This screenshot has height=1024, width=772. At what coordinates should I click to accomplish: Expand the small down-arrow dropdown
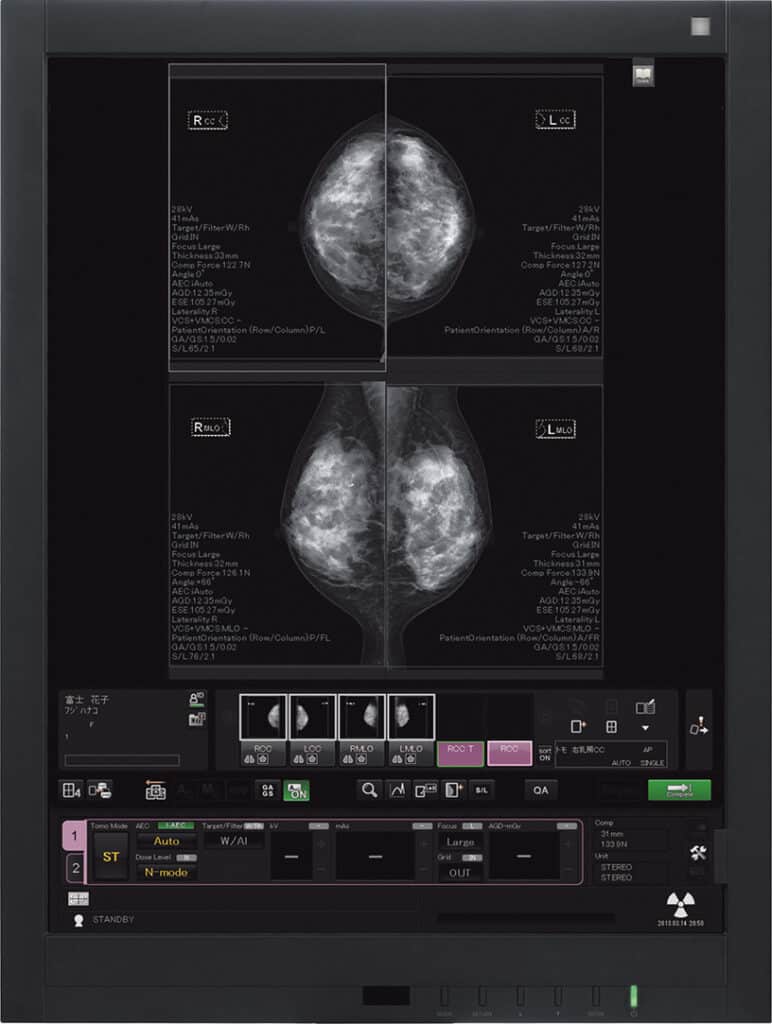pos(645,728)
